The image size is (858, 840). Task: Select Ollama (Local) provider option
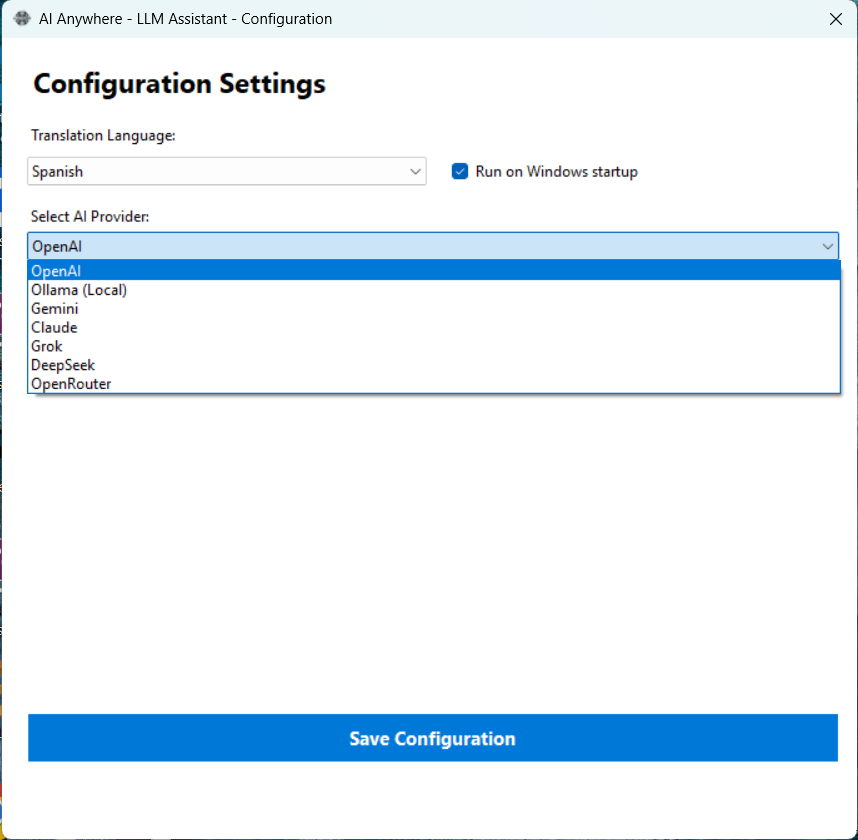[434, 289]
